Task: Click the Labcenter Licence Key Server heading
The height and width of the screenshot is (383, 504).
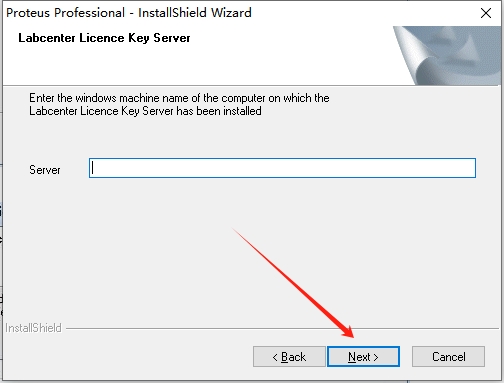Action: pyautogui.click(x=104, y=38)
